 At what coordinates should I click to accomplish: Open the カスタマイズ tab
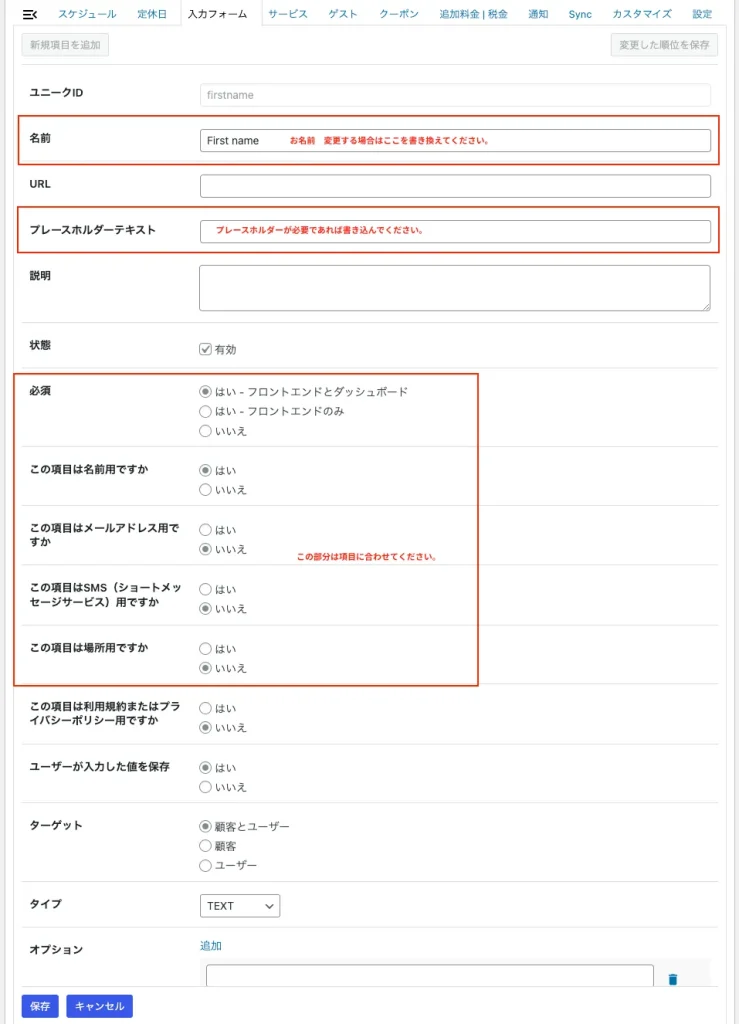click(x=642, y=14)
